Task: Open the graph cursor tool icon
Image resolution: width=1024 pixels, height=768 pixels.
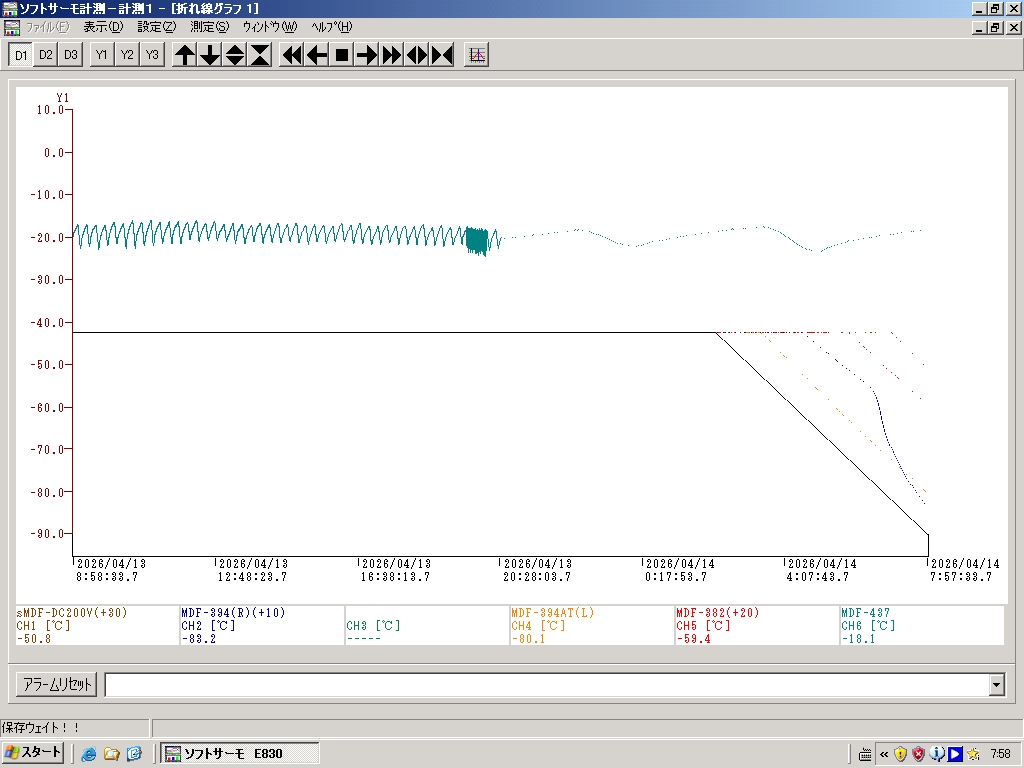Action: pyautogui.click(x=477, y=55)
